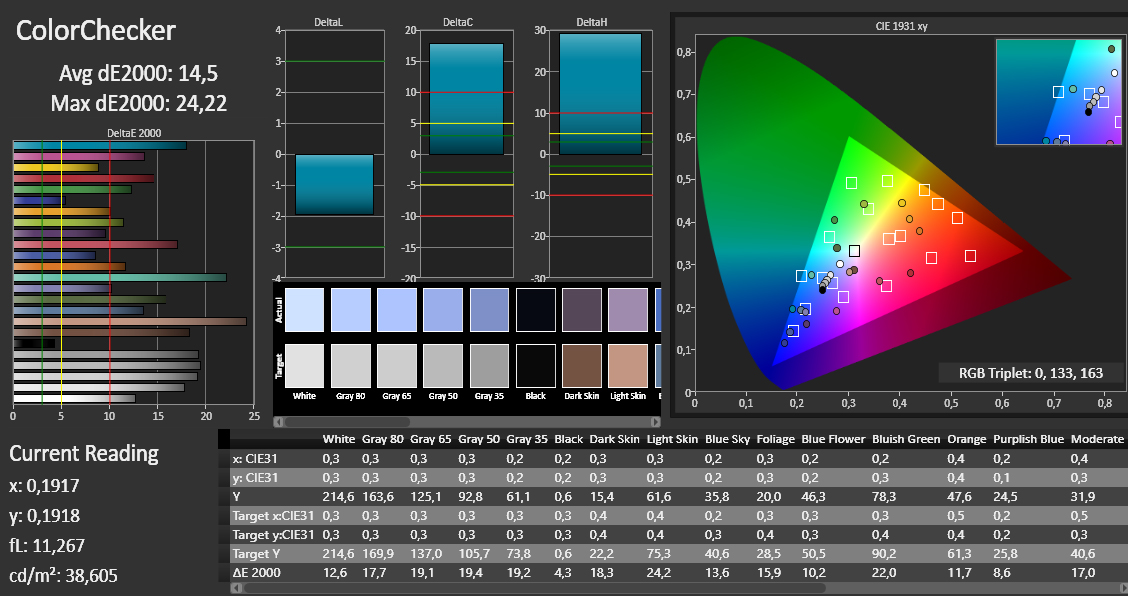
Task: Select the Target White color swatch
Action: tap(304, 366)
